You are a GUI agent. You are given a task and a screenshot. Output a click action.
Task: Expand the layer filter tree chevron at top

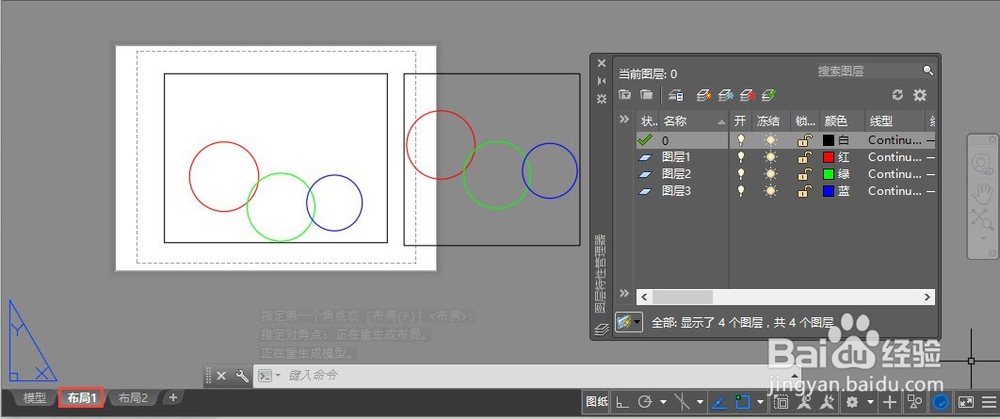(624, 119)
